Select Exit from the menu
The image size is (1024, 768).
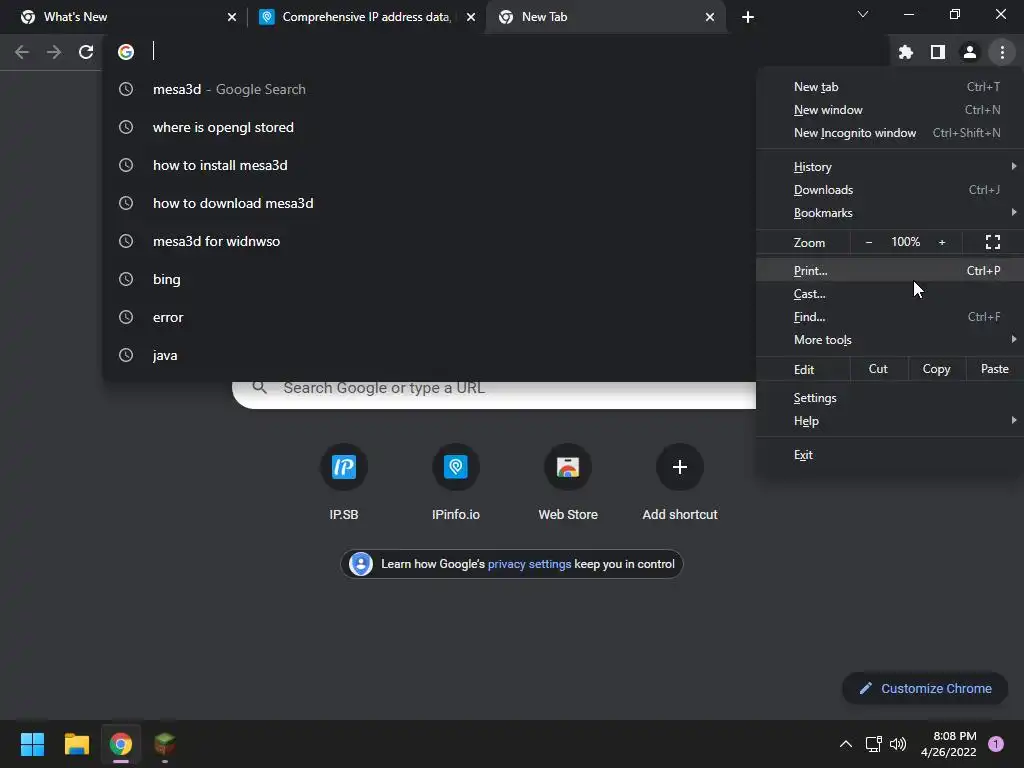(889, 455)
